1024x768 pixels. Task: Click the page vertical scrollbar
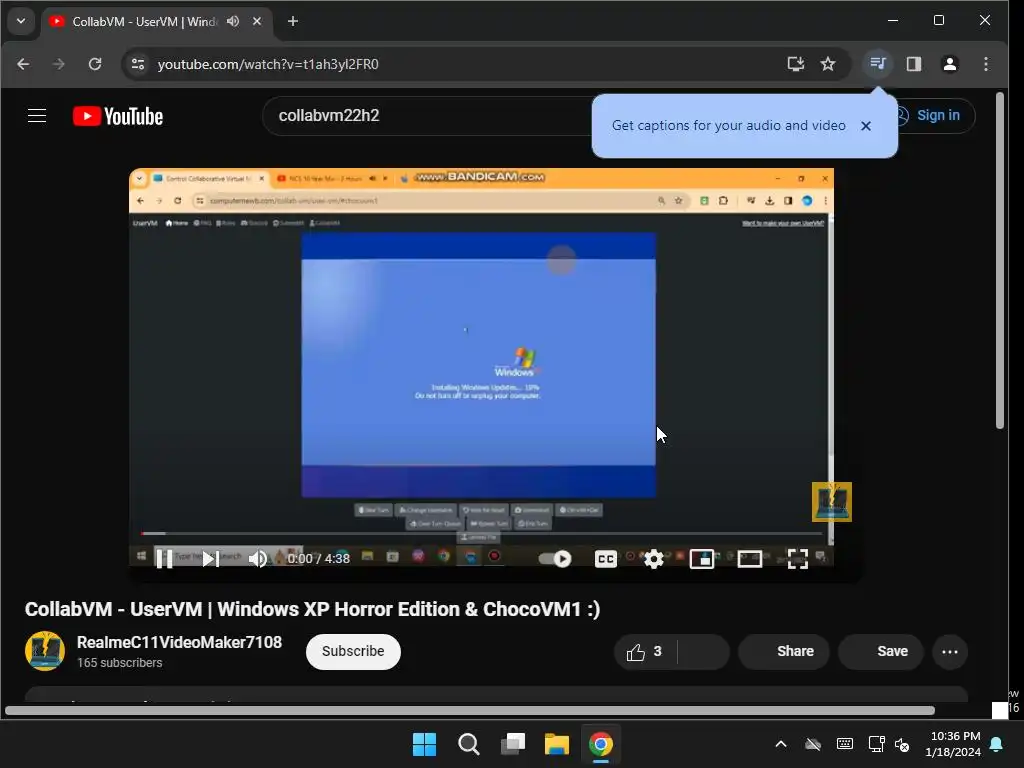pyautogui.click(x=999, y=261)
